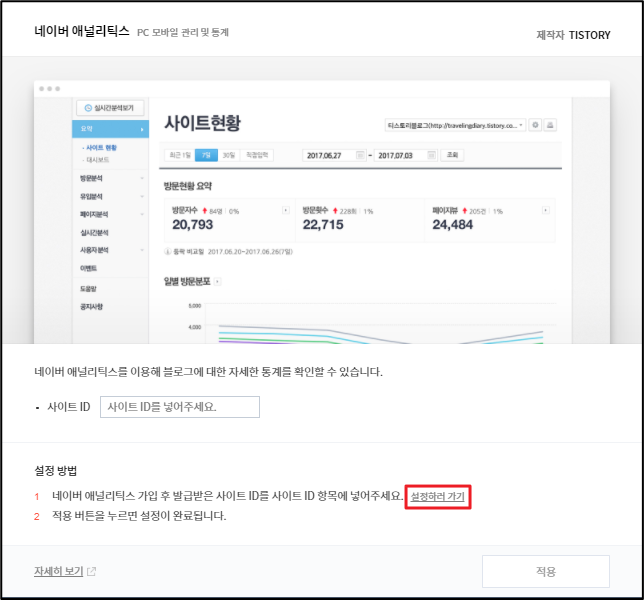
Task: Open the calendar icon beside 2017.06.27
Action: coord(360,155)
